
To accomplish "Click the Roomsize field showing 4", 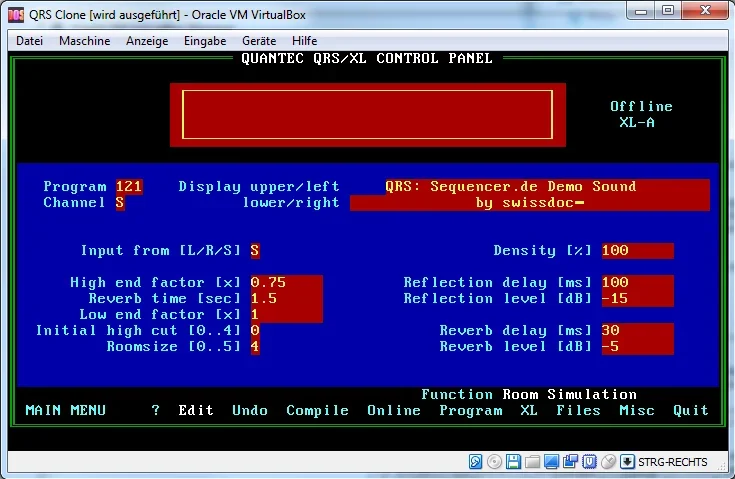I will coord(255,346).
